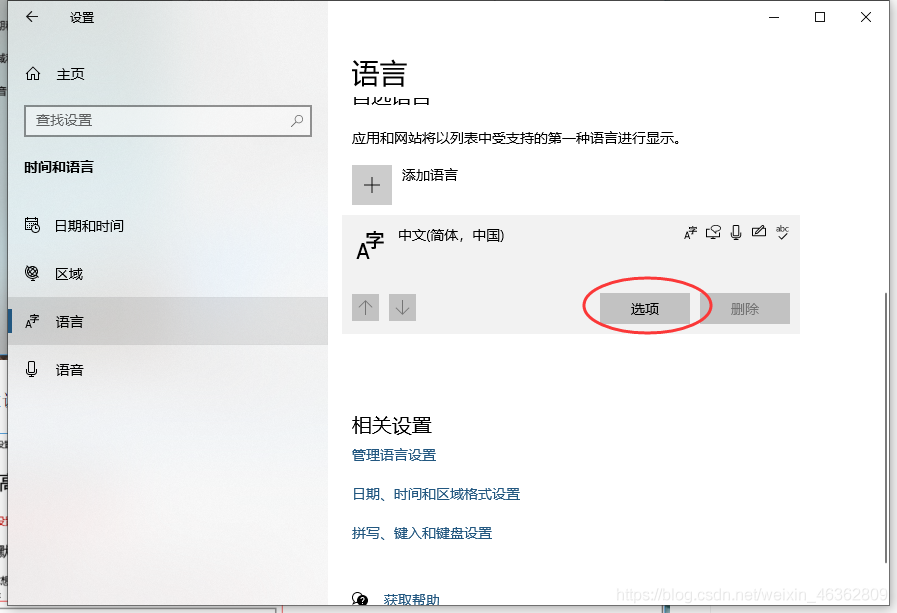Open 区域 settings page

168,274
